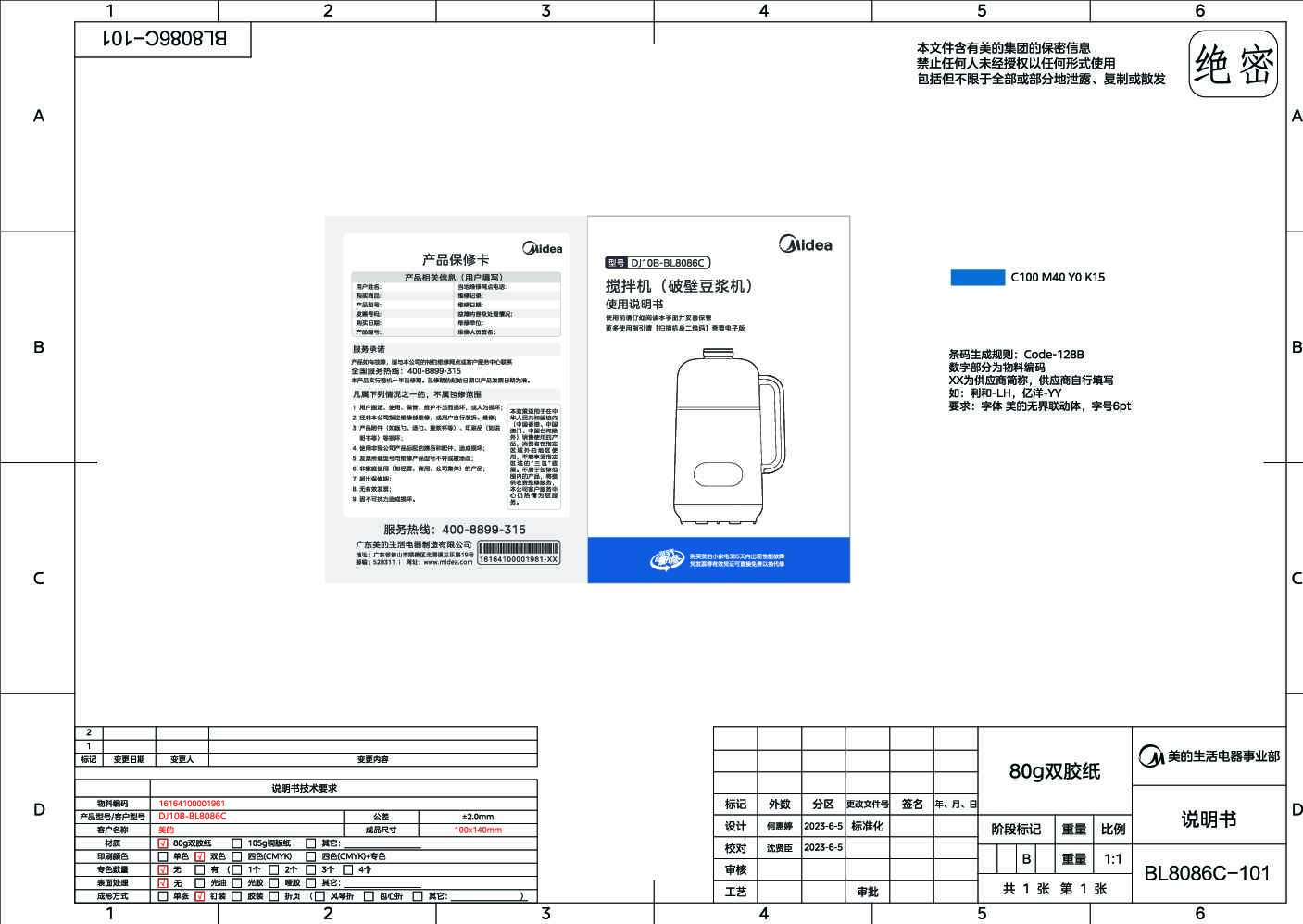Click the 共 1 张 第 1 张 sheet count

[x=1055, y=889]
